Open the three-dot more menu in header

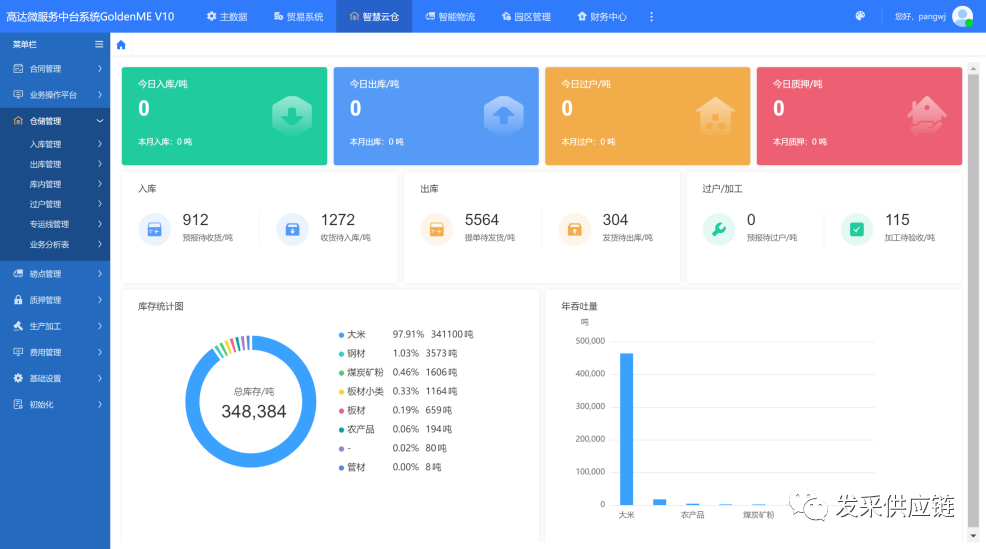click(x=651, y=16)
